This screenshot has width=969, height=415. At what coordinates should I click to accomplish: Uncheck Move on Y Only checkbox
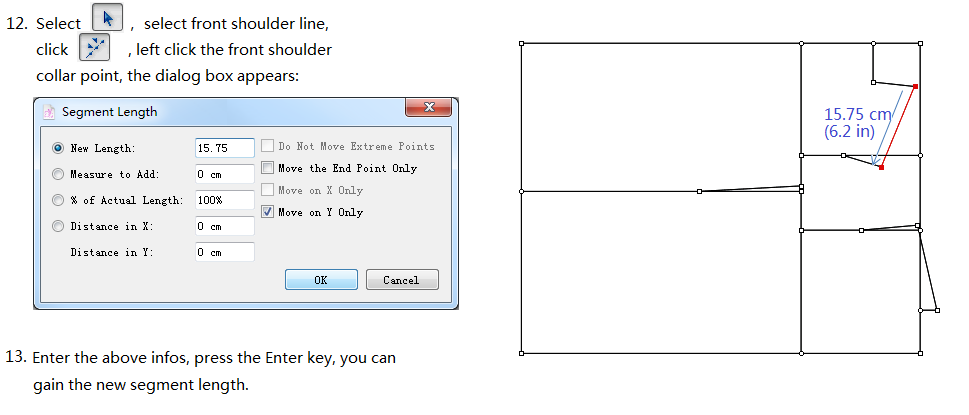267,212
